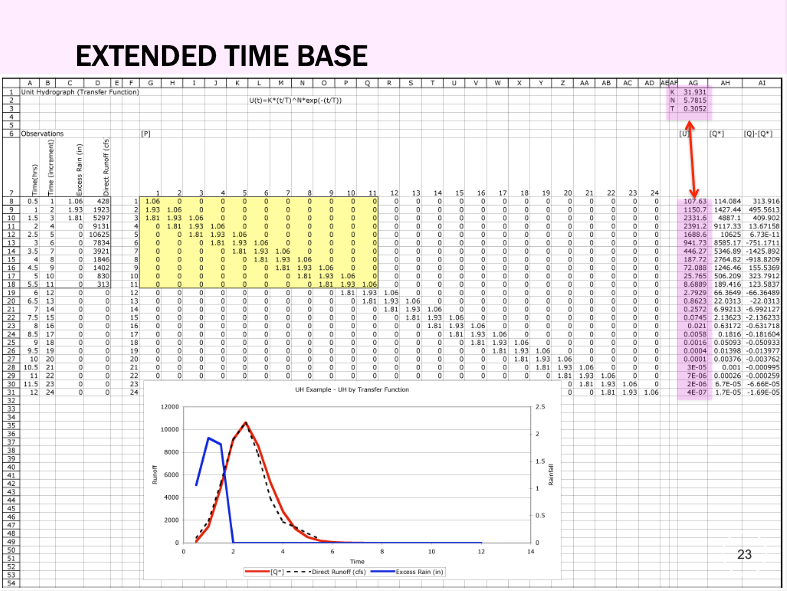The width and height of the screenshot is (787, 591).
Task: Select column header Z
Action: point(563,83)
